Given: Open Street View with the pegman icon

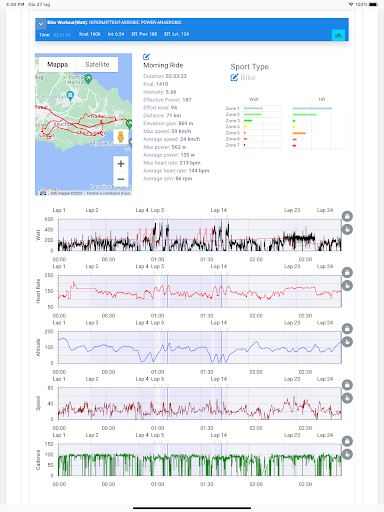Looking at the screenshot, I should point(121,137).
